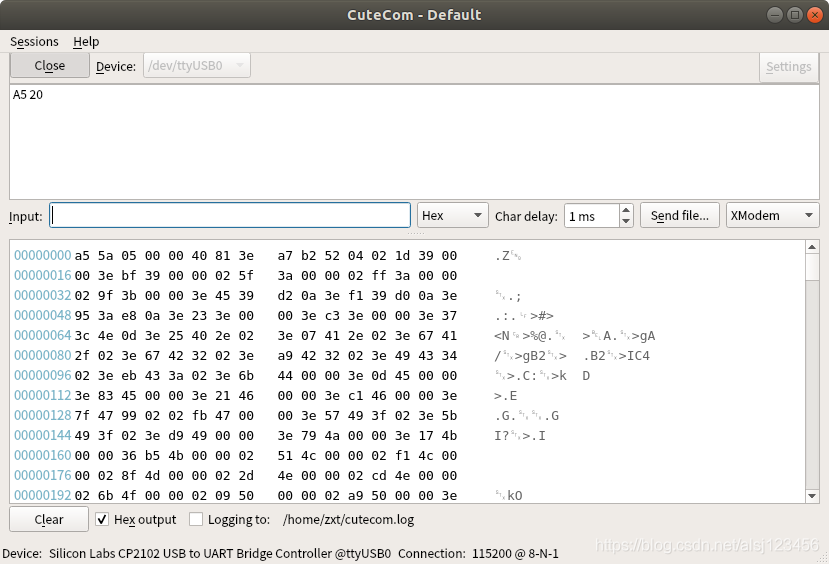The width and height of the screenshot is (829, 564).
Task: Increase Char delay with the up arrow
Action: 626,210
